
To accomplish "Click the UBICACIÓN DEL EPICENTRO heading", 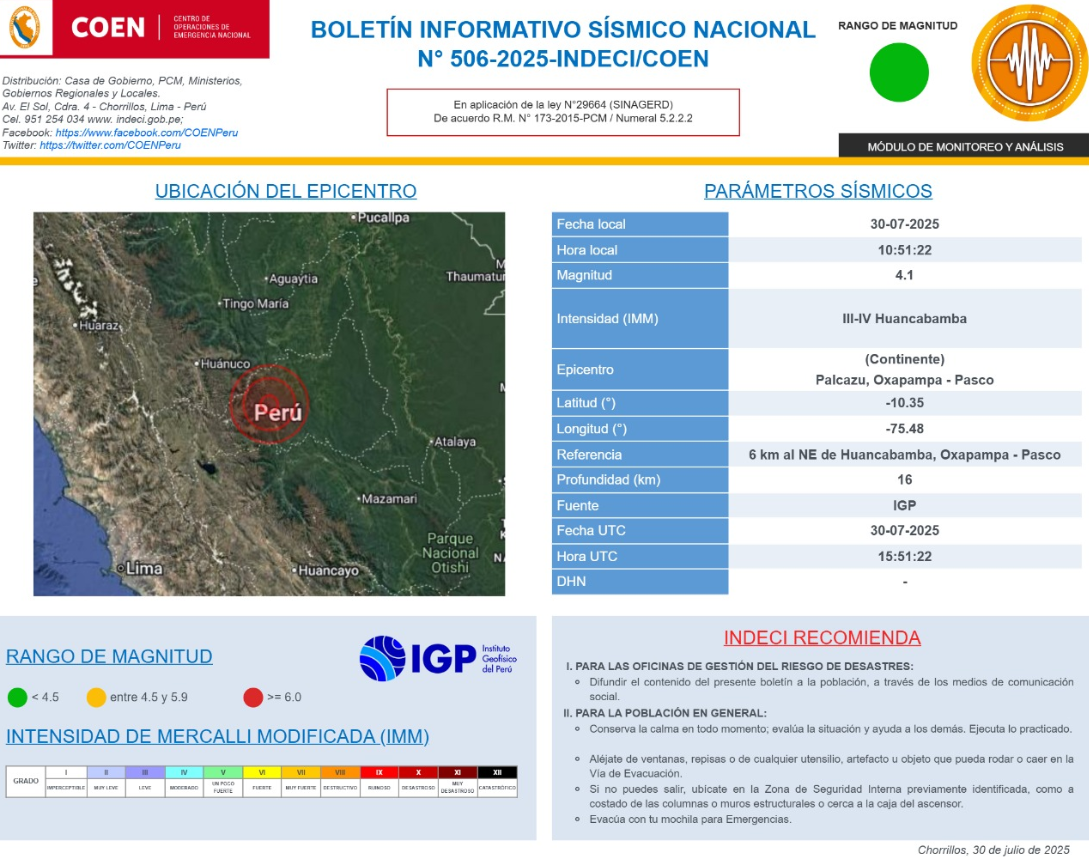I will (x=285, y=191).
